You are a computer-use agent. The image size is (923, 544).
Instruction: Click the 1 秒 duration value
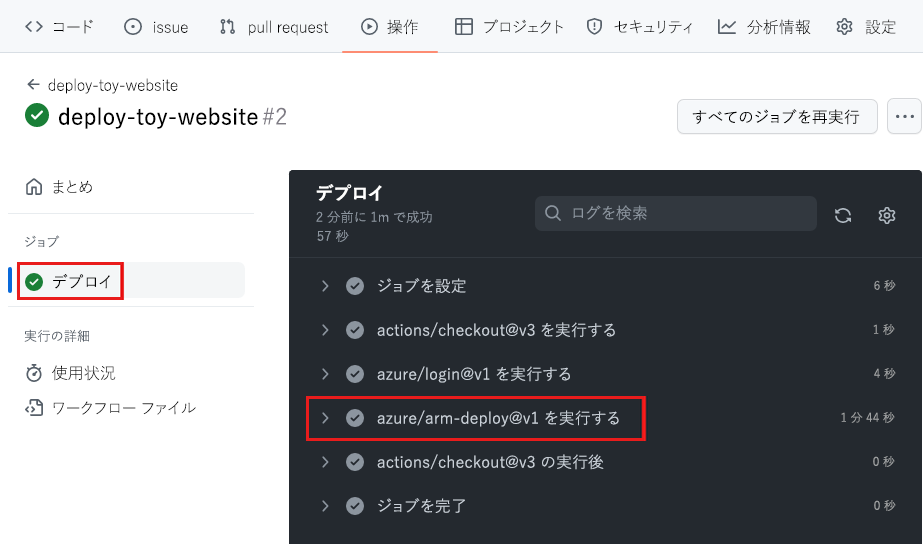tap(884, 330)
